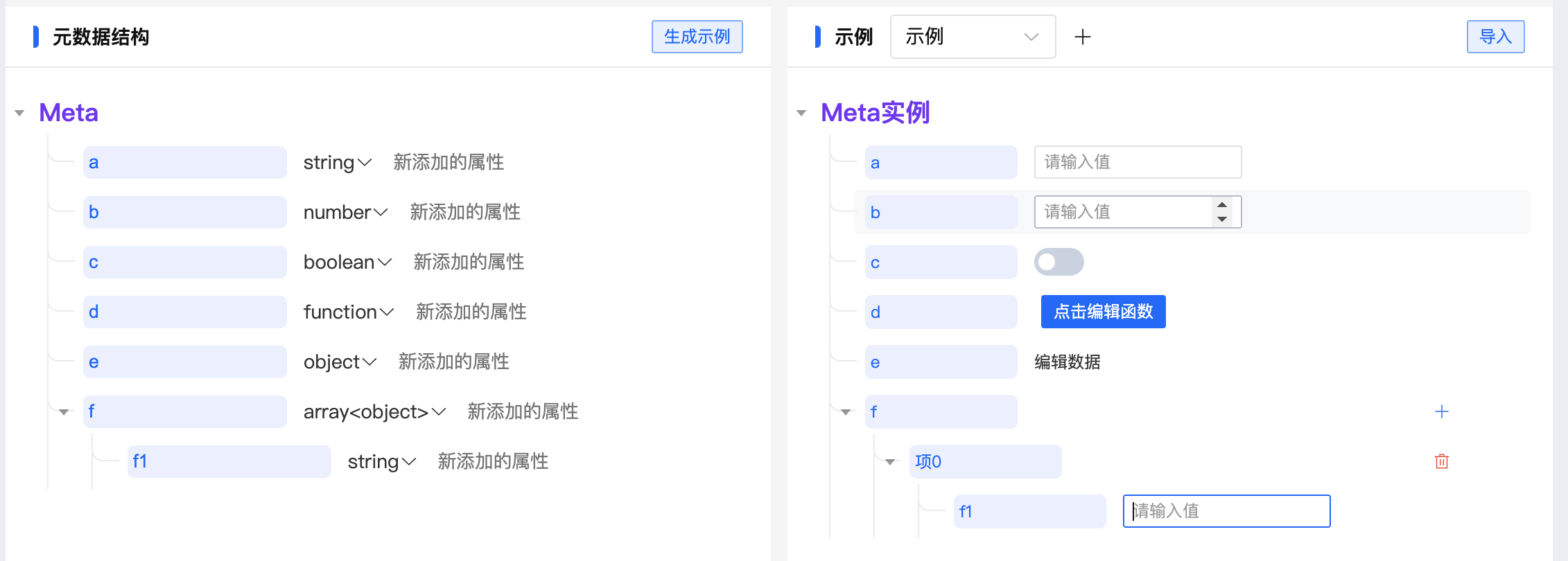Select label a in the Meta实例 panel
Image resolution: width=1568 pixels, height=561 pixels.
(x=941, y=163)
